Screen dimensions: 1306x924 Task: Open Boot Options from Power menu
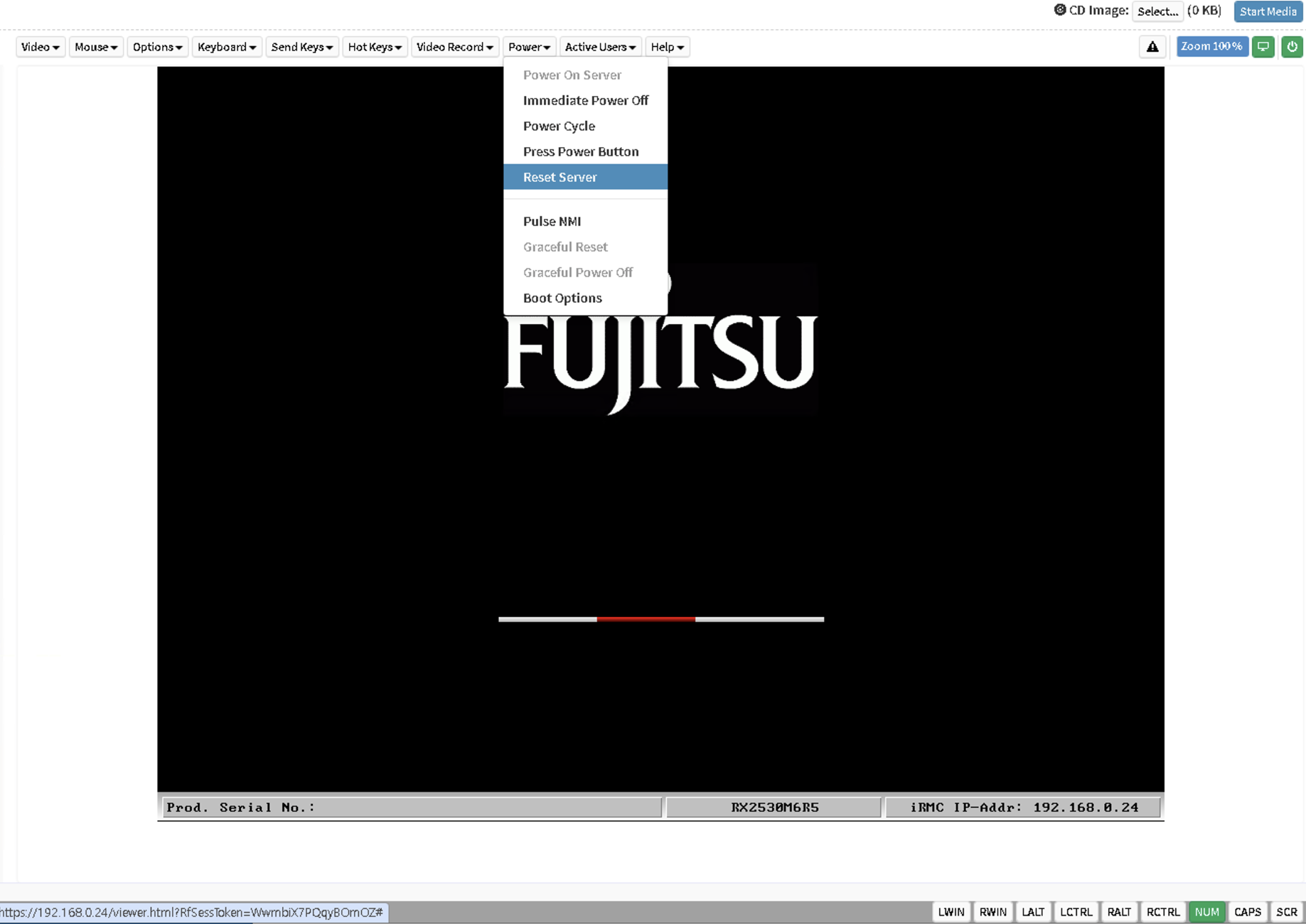586,298
